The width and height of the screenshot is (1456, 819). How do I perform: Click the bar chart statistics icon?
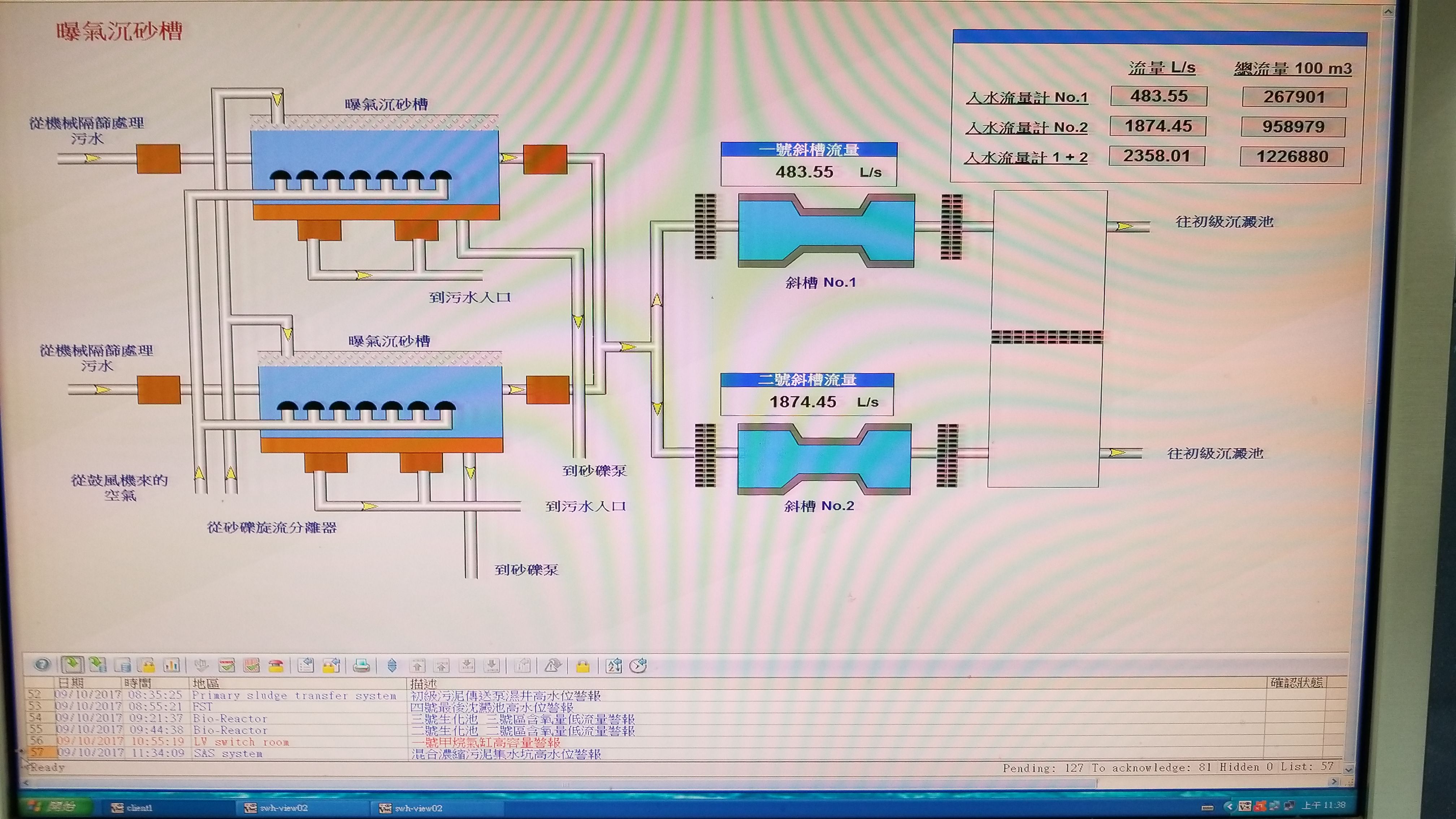point(172,665)
